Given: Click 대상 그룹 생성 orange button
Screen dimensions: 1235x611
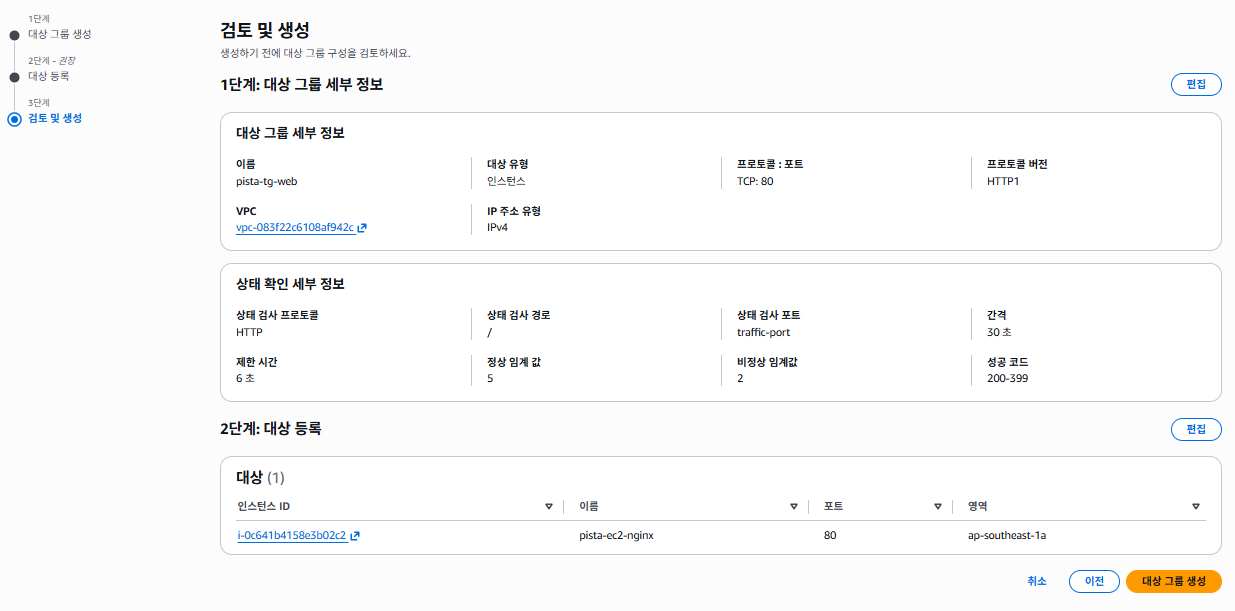Looking at the screenshot, I should point(1174,581).
